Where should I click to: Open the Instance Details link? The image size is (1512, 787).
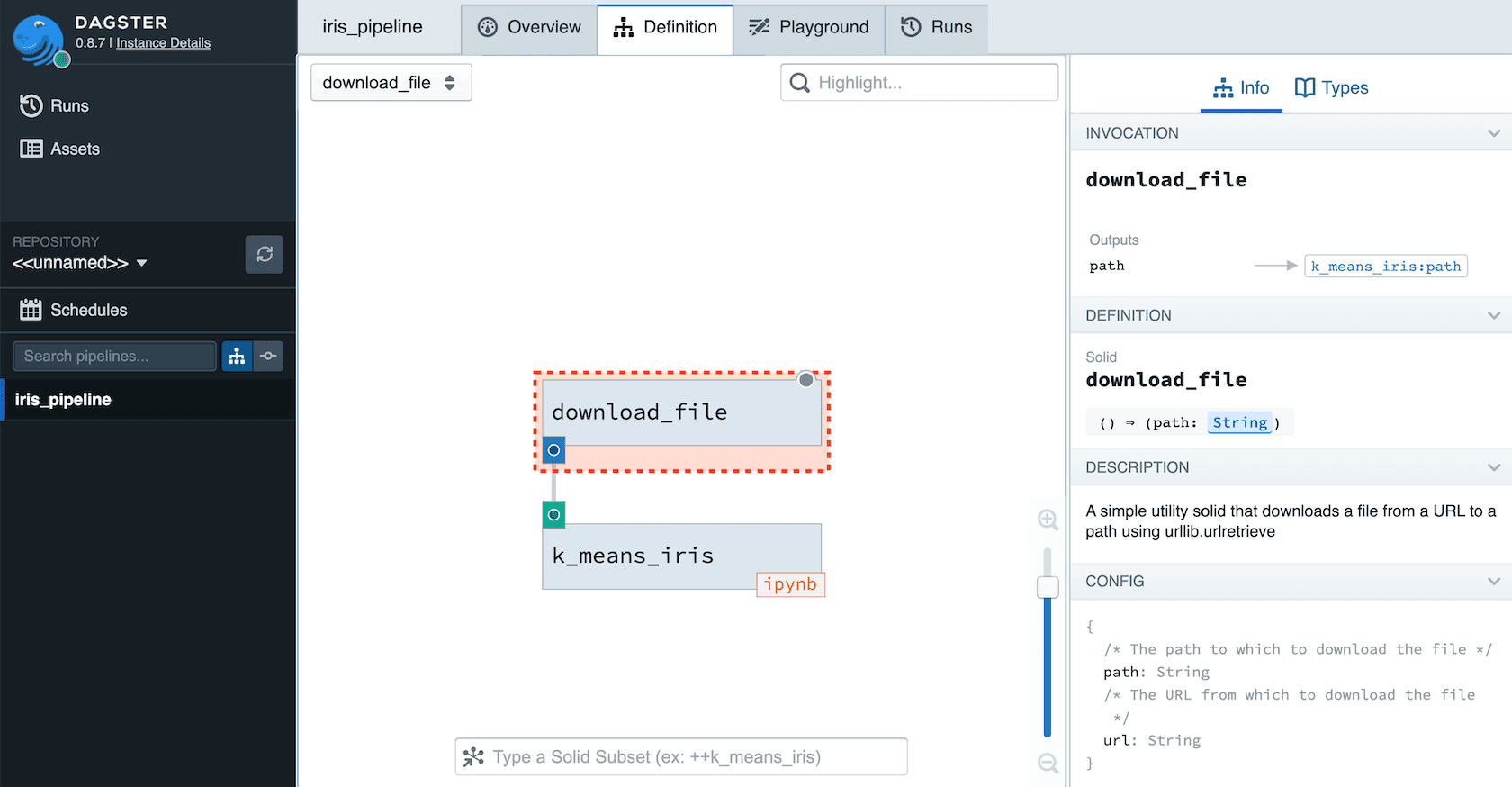[163, 43]
